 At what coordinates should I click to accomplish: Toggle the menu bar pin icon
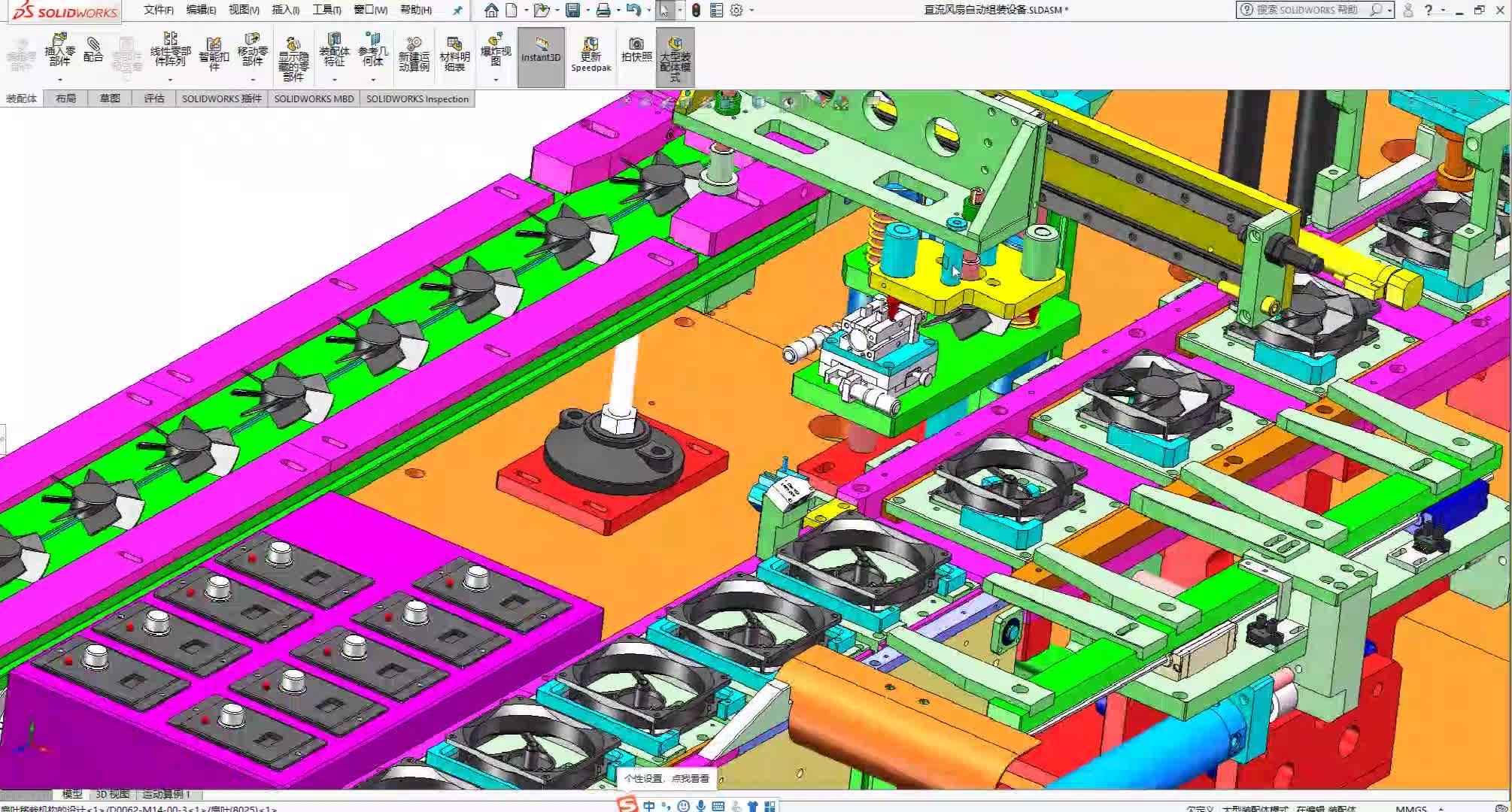tap(457, 11)
